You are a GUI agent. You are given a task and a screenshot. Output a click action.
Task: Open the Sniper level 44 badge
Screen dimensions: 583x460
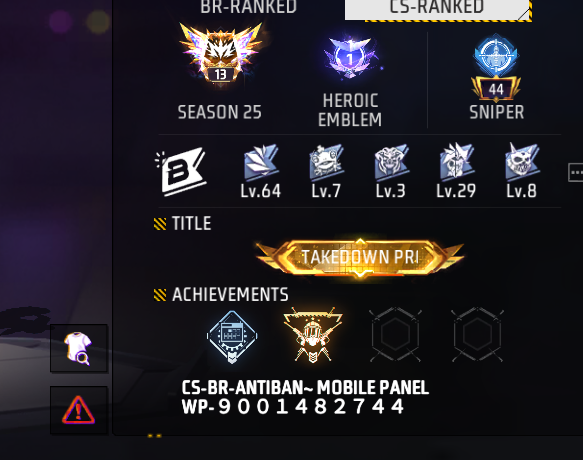click(496, 68)
